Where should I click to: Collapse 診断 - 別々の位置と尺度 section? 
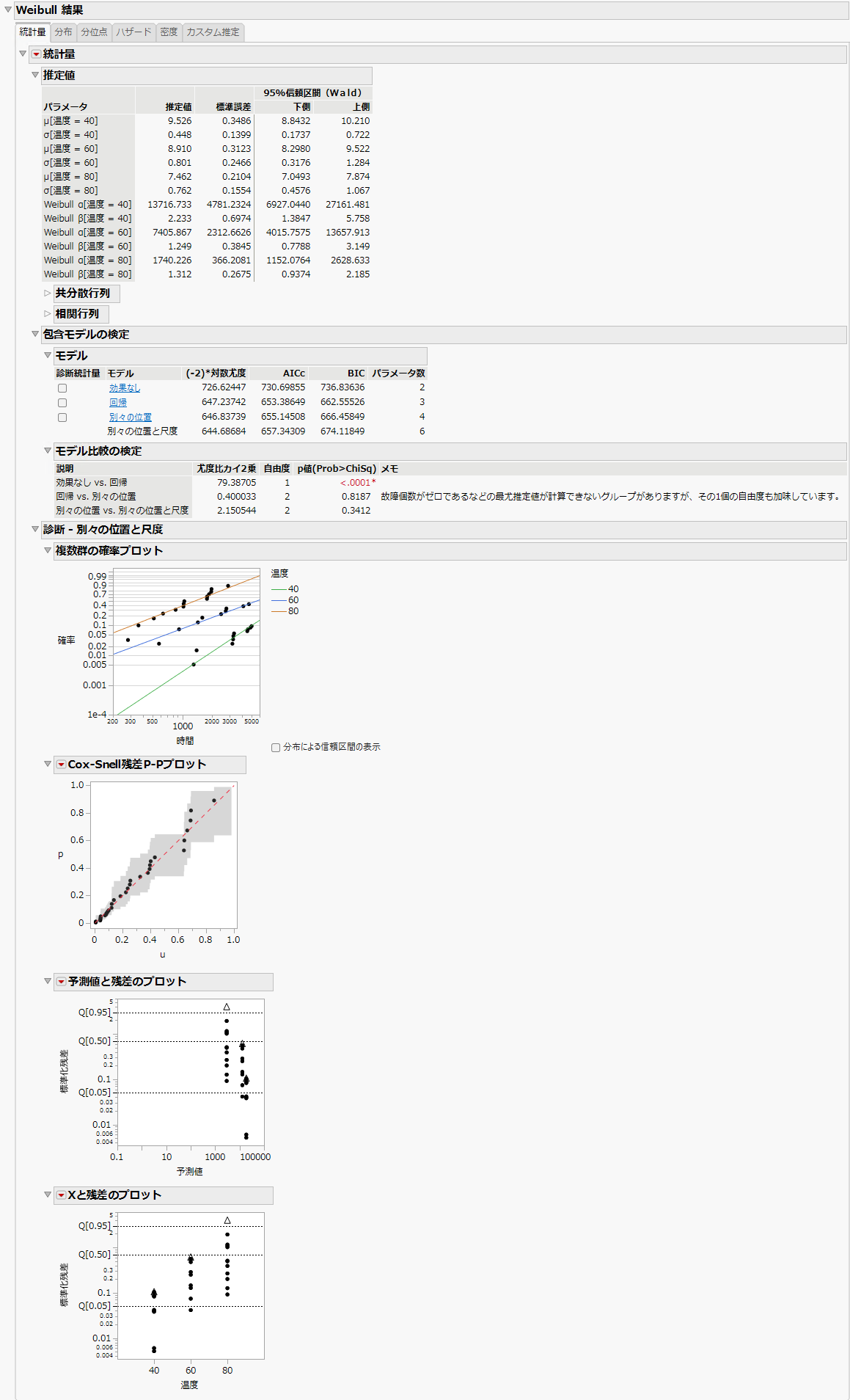pyautogui.click(x=35, y=529)
